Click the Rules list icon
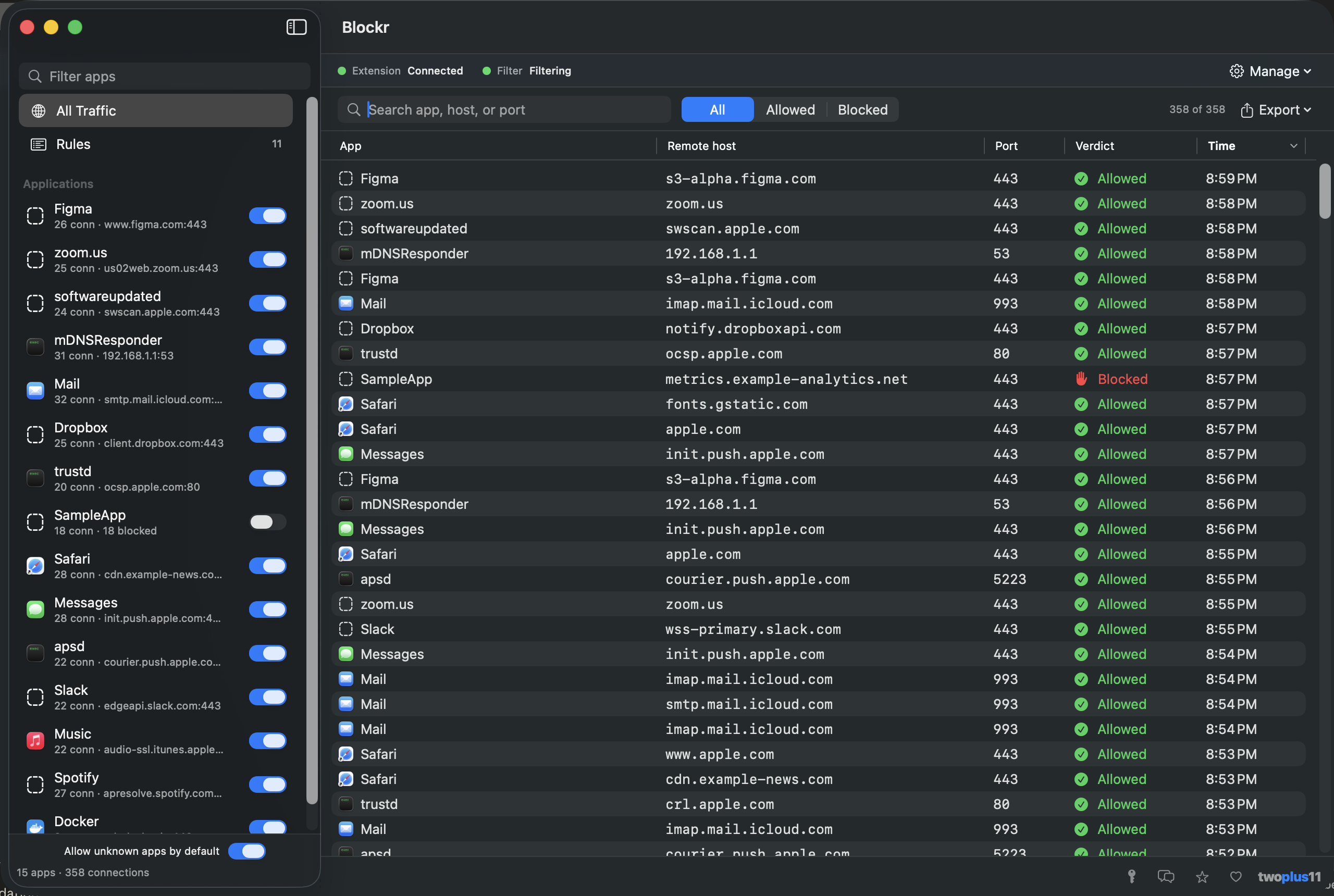The width and height of the screenshot is (1334, 896). coord(38,144)
